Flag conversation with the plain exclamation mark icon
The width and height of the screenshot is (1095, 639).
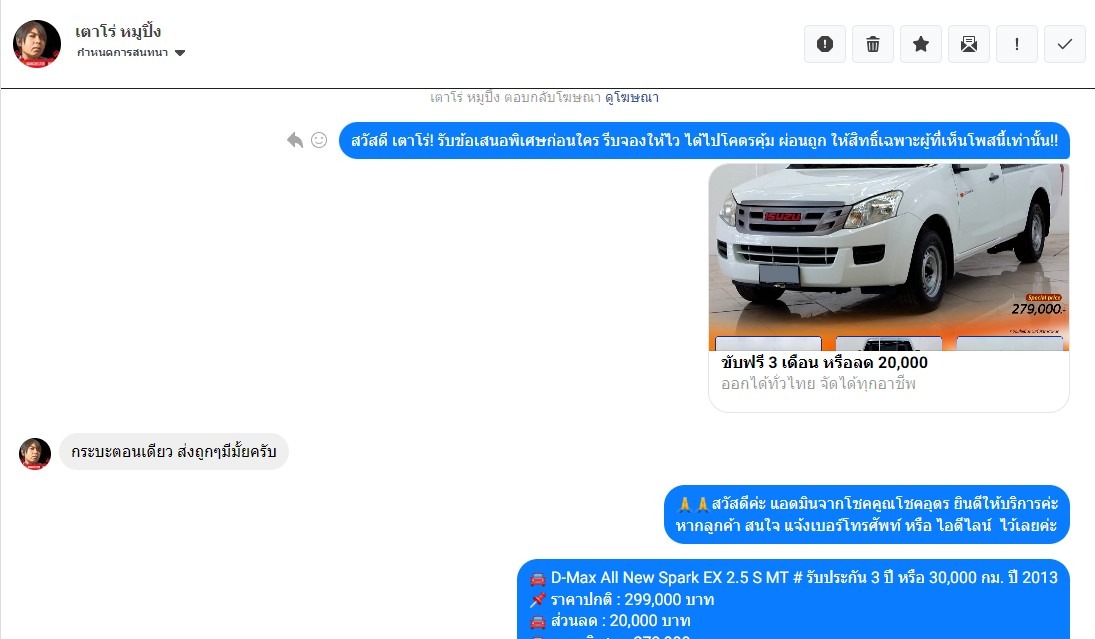[1017, 44]
